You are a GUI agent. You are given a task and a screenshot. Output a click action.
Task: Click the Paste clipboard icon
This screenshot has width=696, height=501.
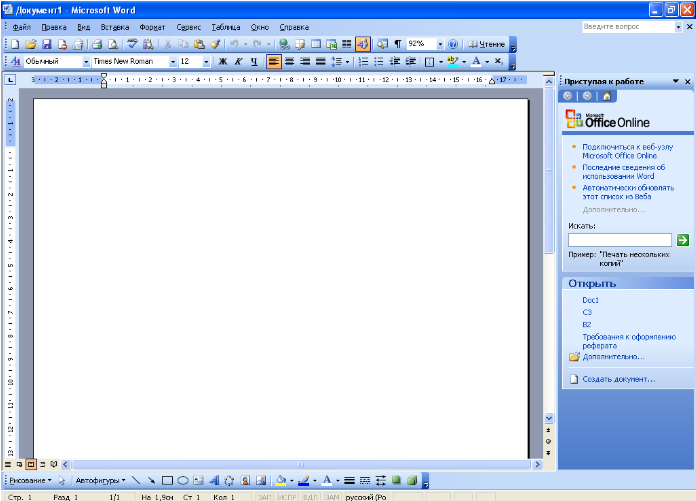(199, 44)
